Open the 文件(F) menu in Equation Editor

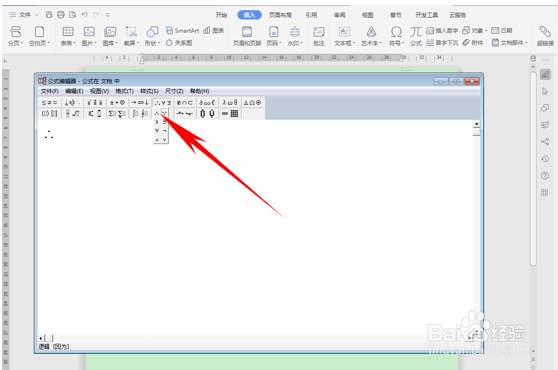[x=49, y=91]
